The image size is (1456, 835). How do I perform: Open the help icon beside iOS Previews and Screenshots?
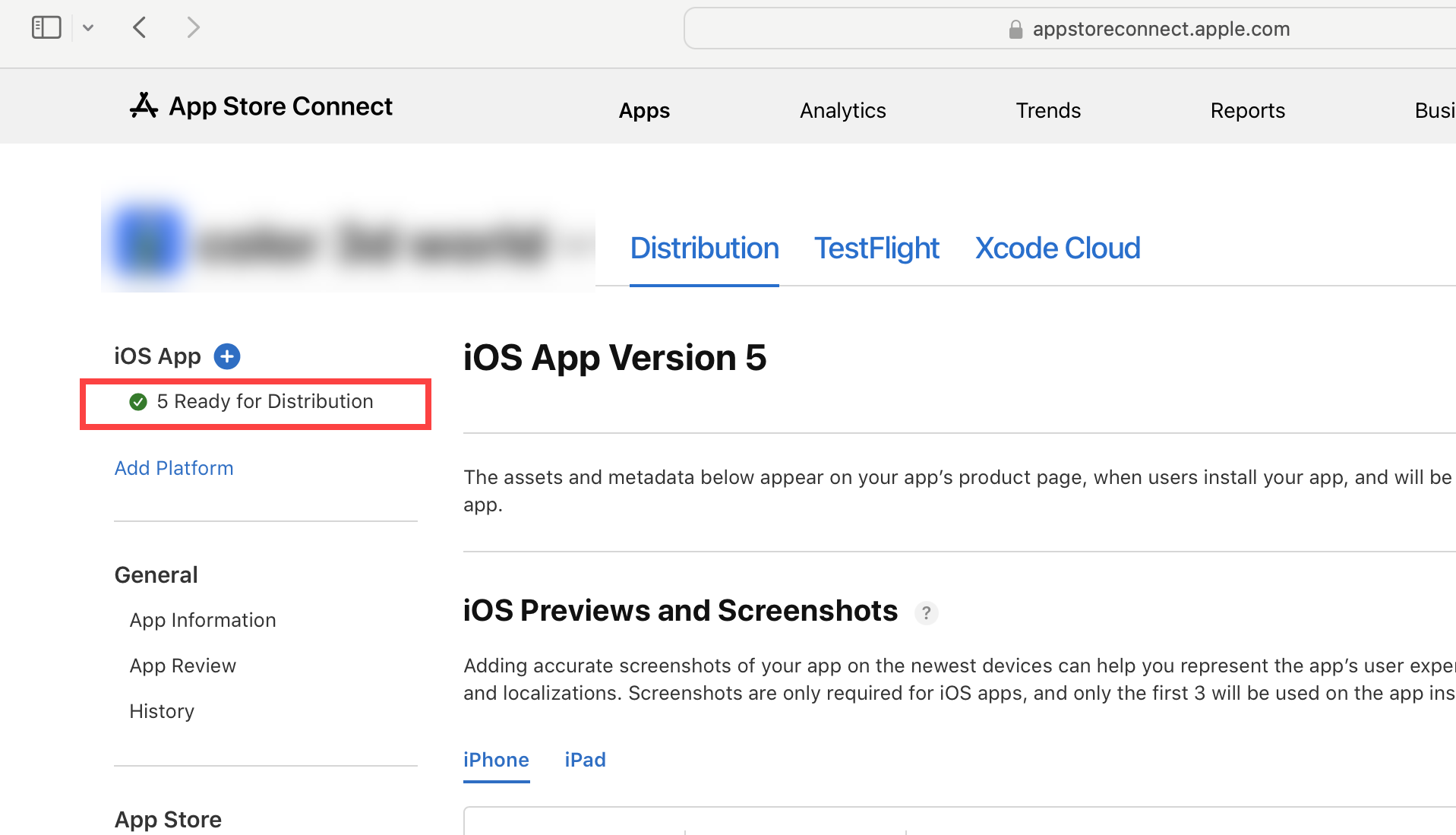926,613
